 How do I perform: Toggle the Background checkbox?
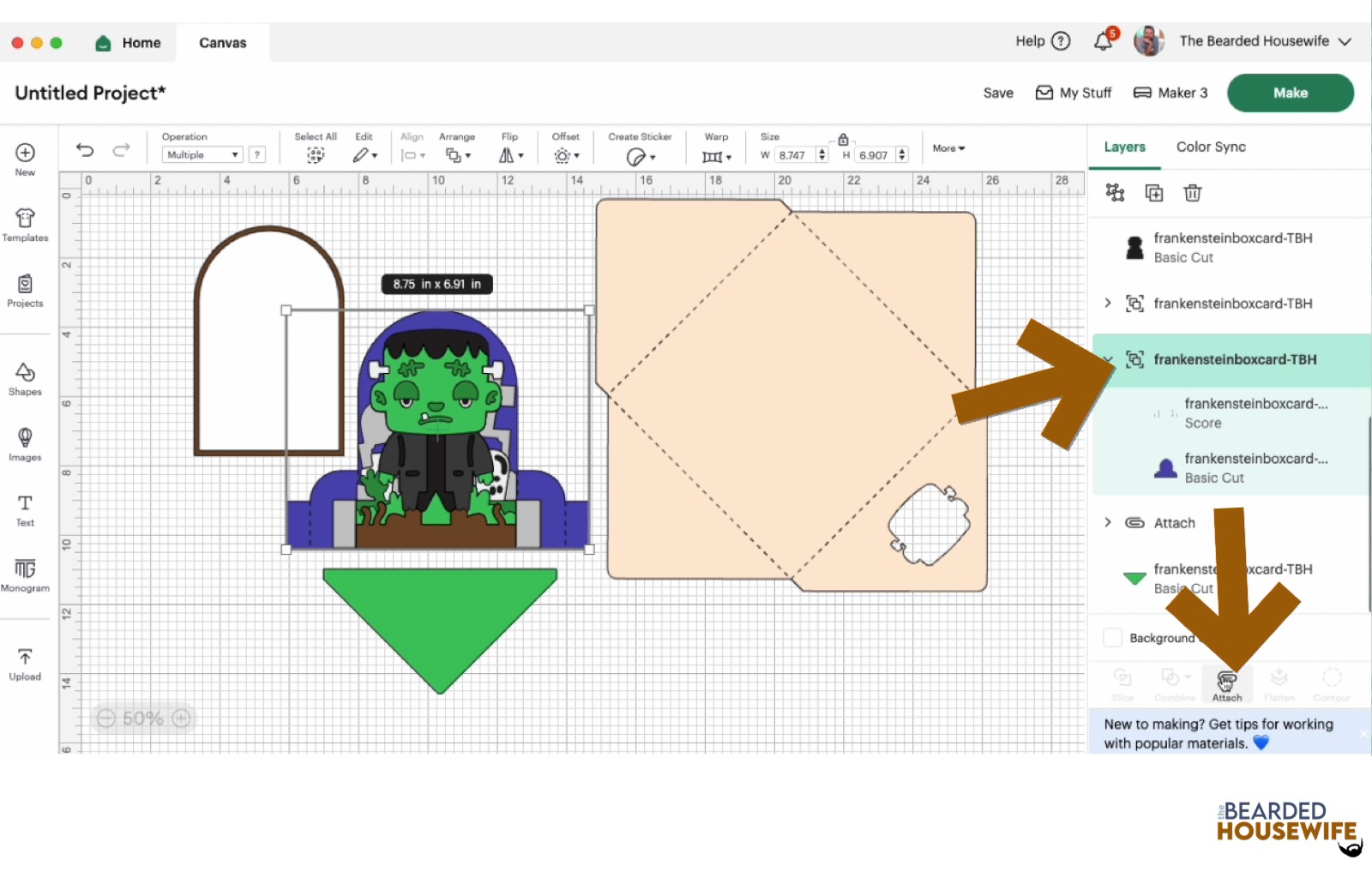[1113, 638]
